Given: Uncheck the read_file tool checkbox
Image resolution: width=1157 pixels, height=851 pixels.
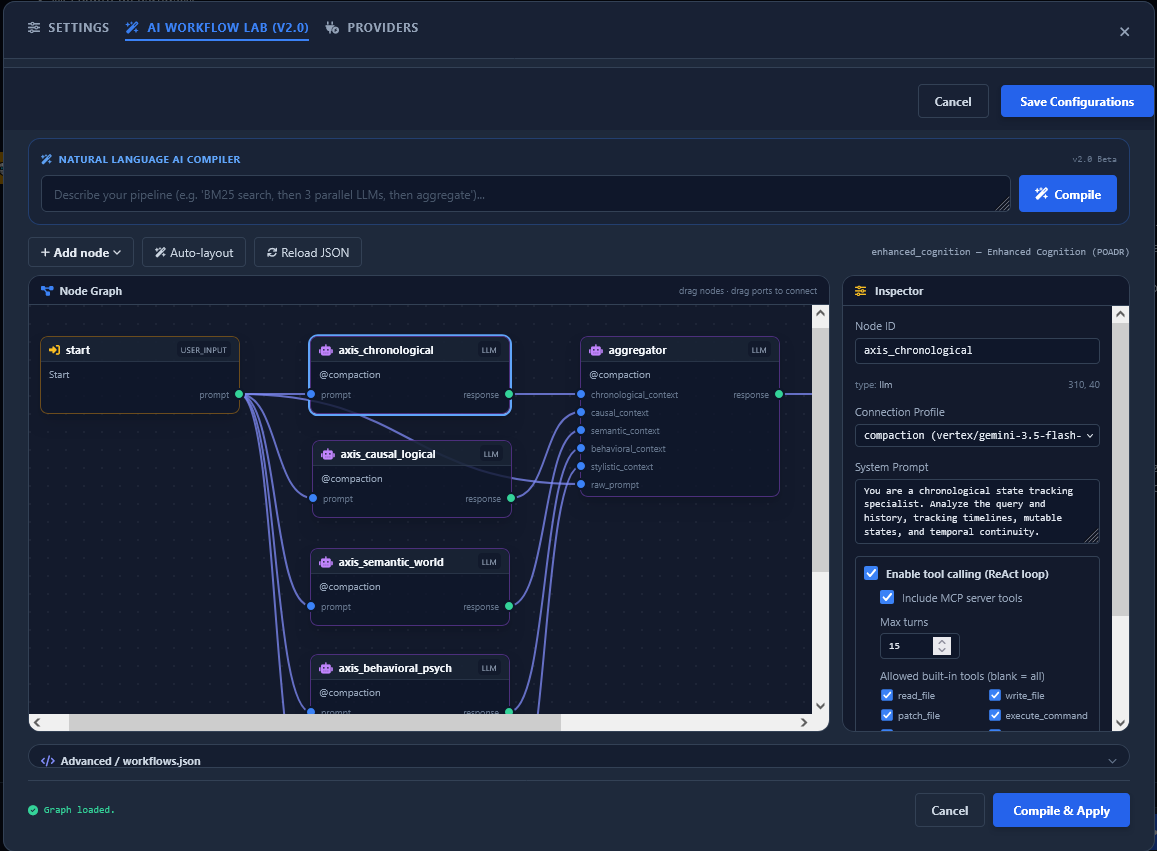Looking at the screenshot, I should 887,695.
